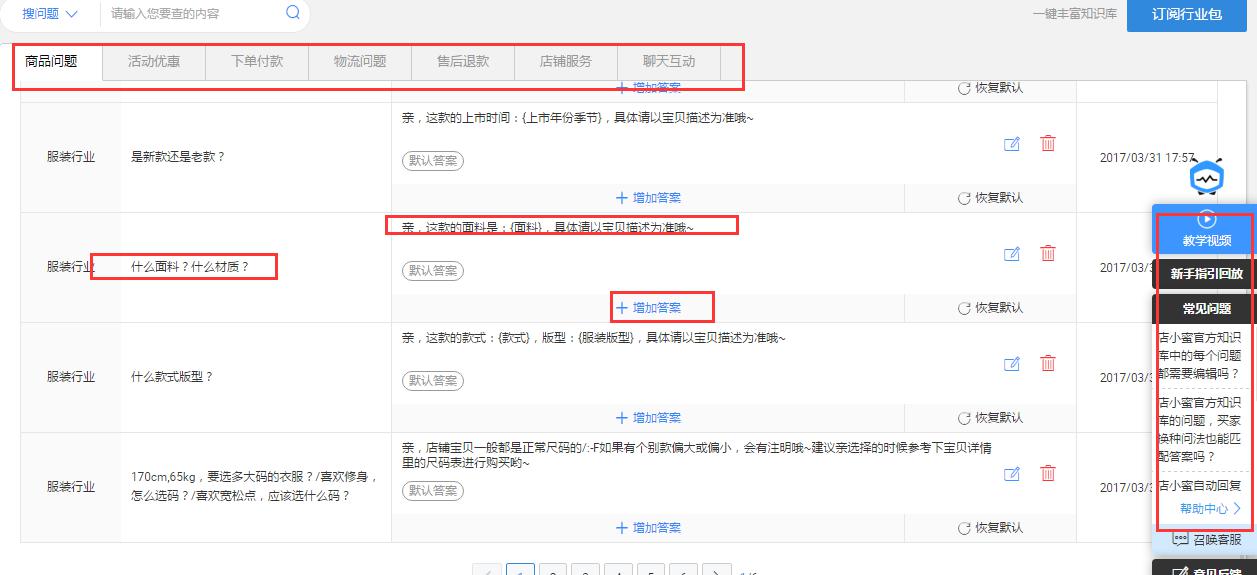Edit the 是新款还是老款 answer
This screenshot has height=575, width=1257.
click(x=1012, y=144)
